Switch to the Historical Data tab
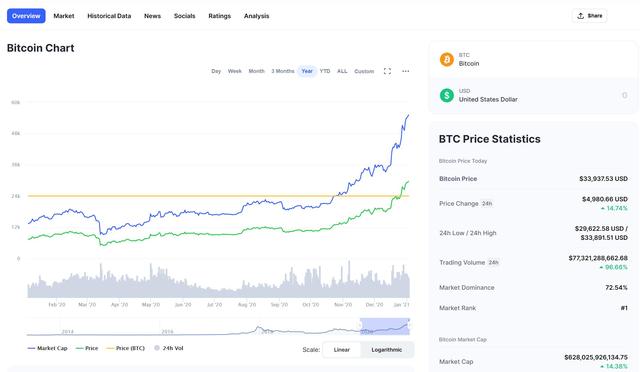 click(109, 16)
